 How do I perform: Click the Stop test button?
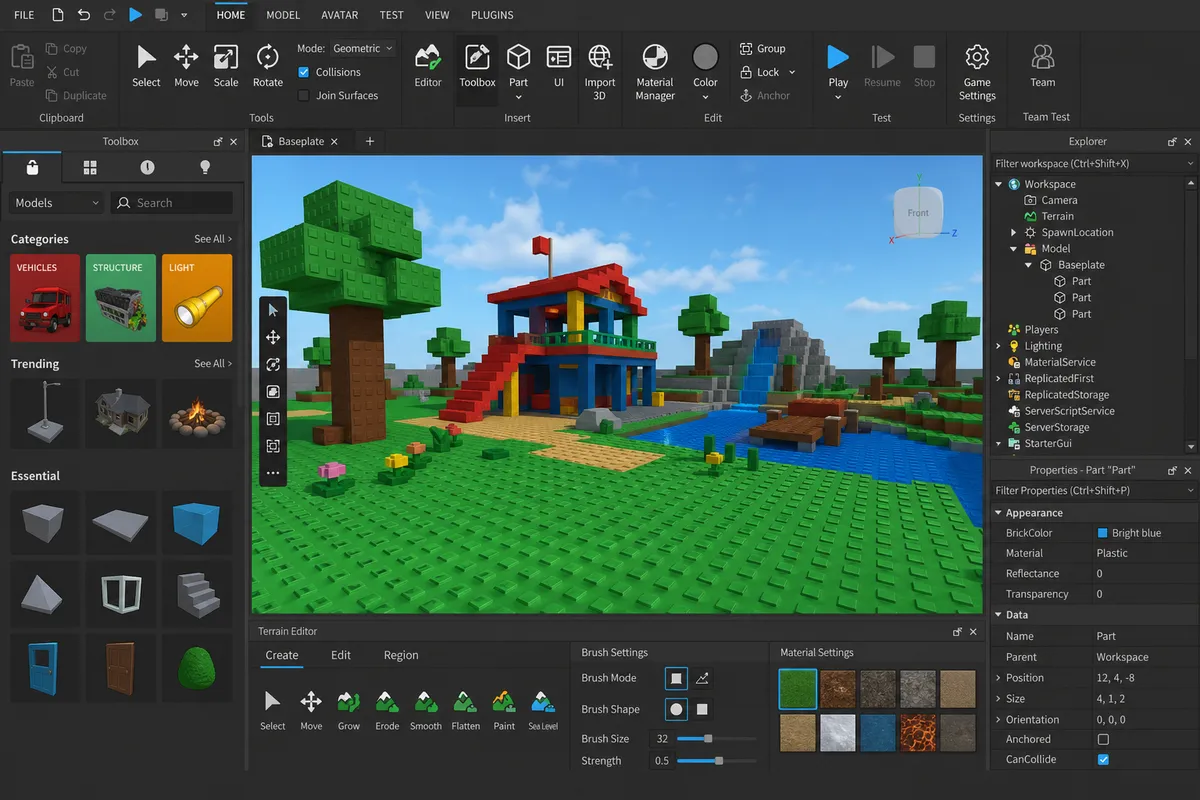click(x=925, y=66)
